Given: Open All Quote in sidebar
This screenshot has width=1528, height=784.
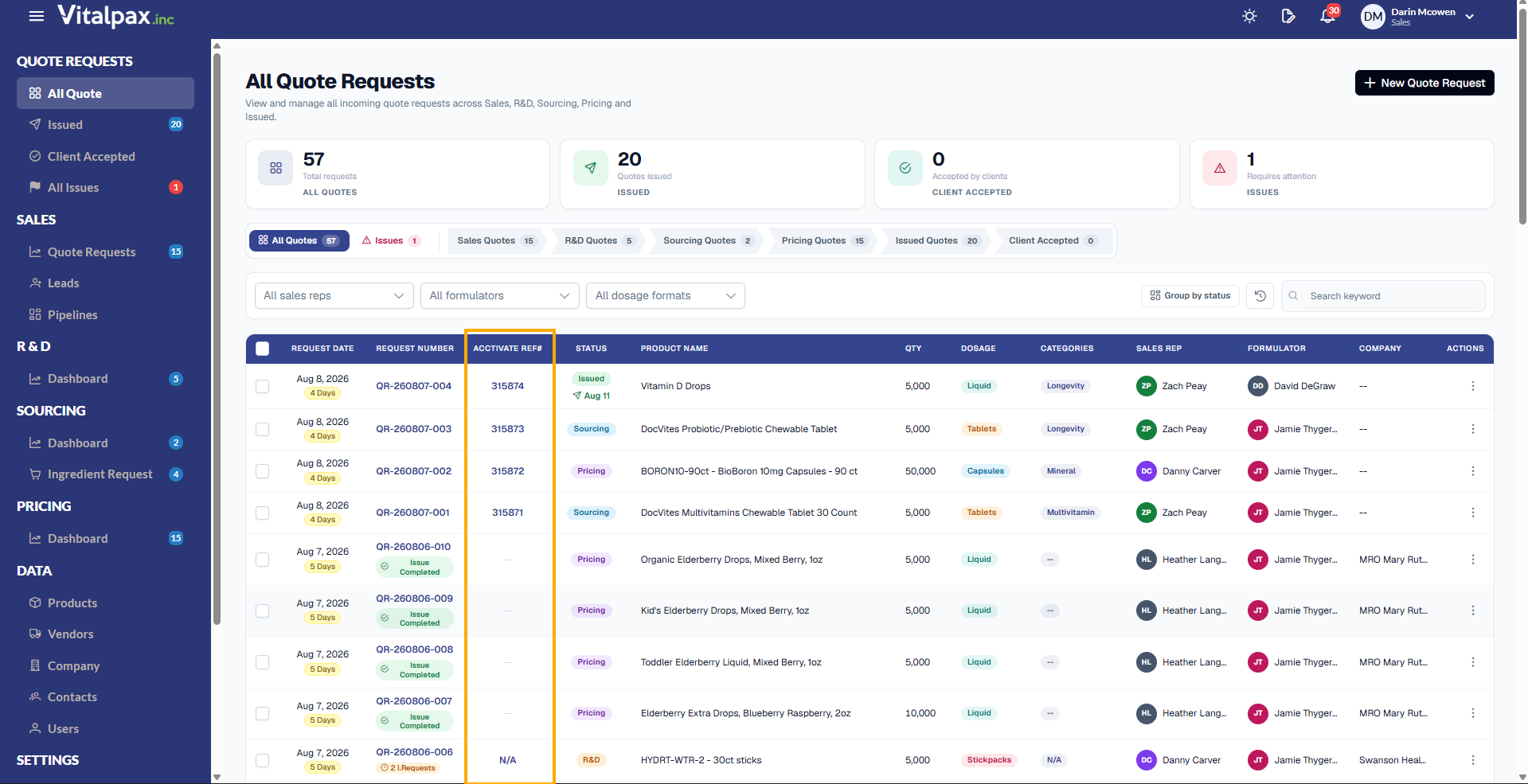Looking at the screenshot, I should pyautogui.click(x=105, y=93).
